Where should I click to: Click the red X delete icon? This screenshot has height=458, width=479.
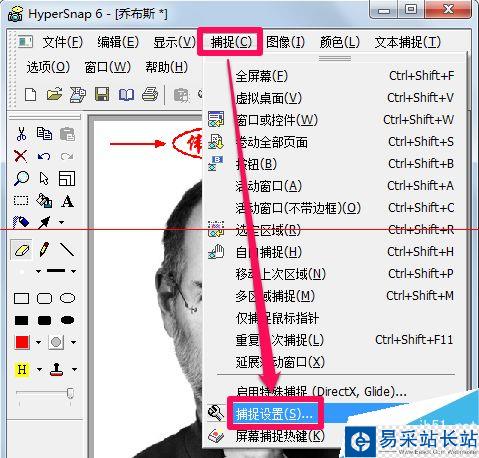[21, 156]
